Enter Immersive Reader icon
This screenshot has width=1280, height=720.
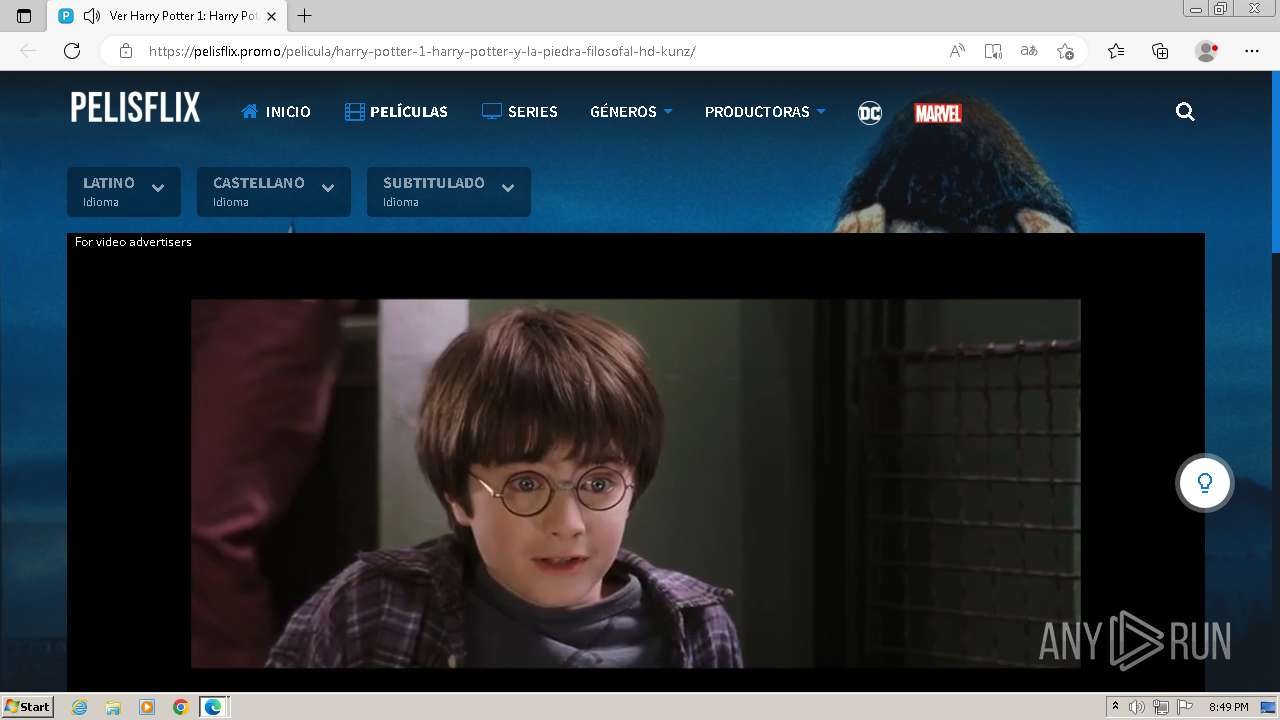pos(993,51)
